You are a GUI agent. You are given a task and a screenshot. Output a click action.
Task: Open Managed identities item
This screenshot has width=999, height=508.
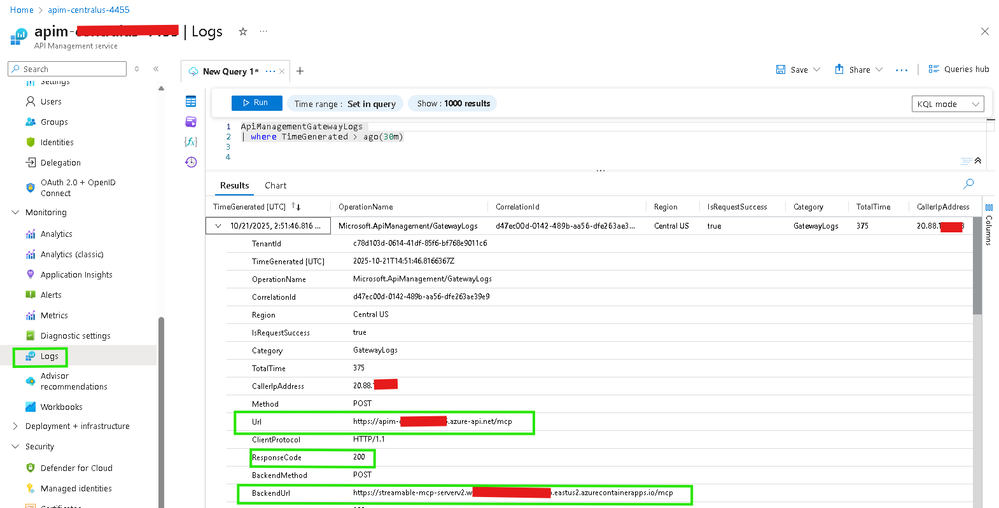pos(76,488)
